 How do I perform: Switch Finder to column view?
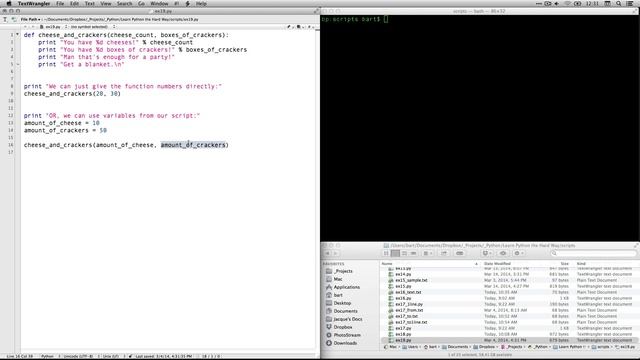(404, 253)
